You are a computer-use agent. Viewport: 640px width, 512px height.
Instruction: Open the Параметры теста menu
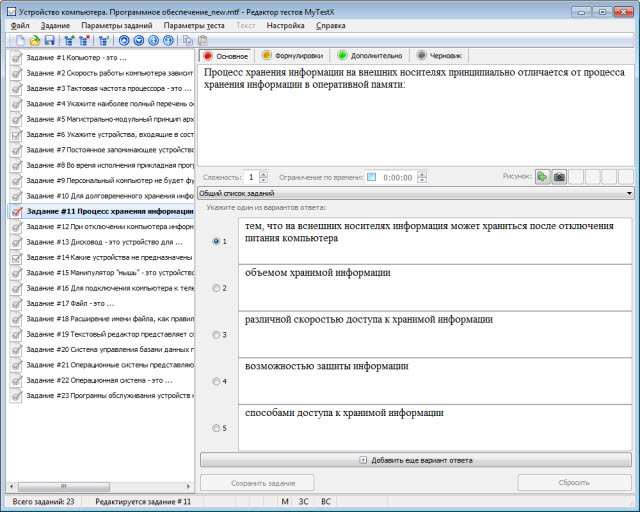coord(194,24)
